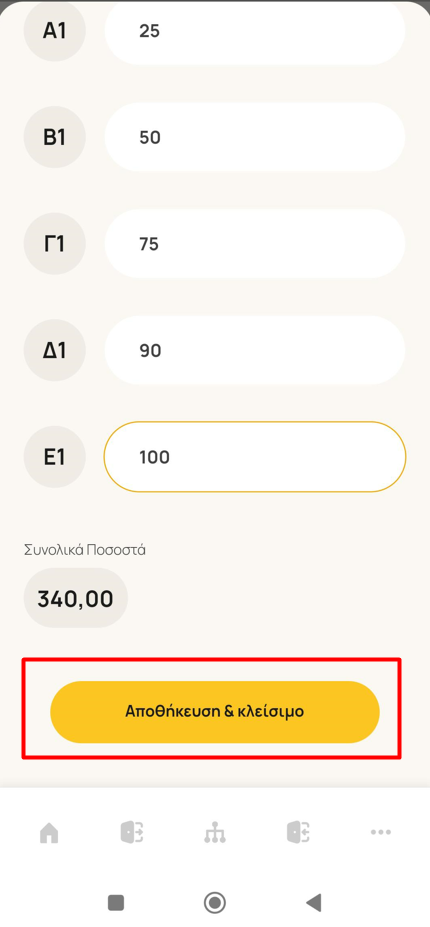Tap the Android back triangle button
Screen dimensions: 430x927
[x=313, y=903]
